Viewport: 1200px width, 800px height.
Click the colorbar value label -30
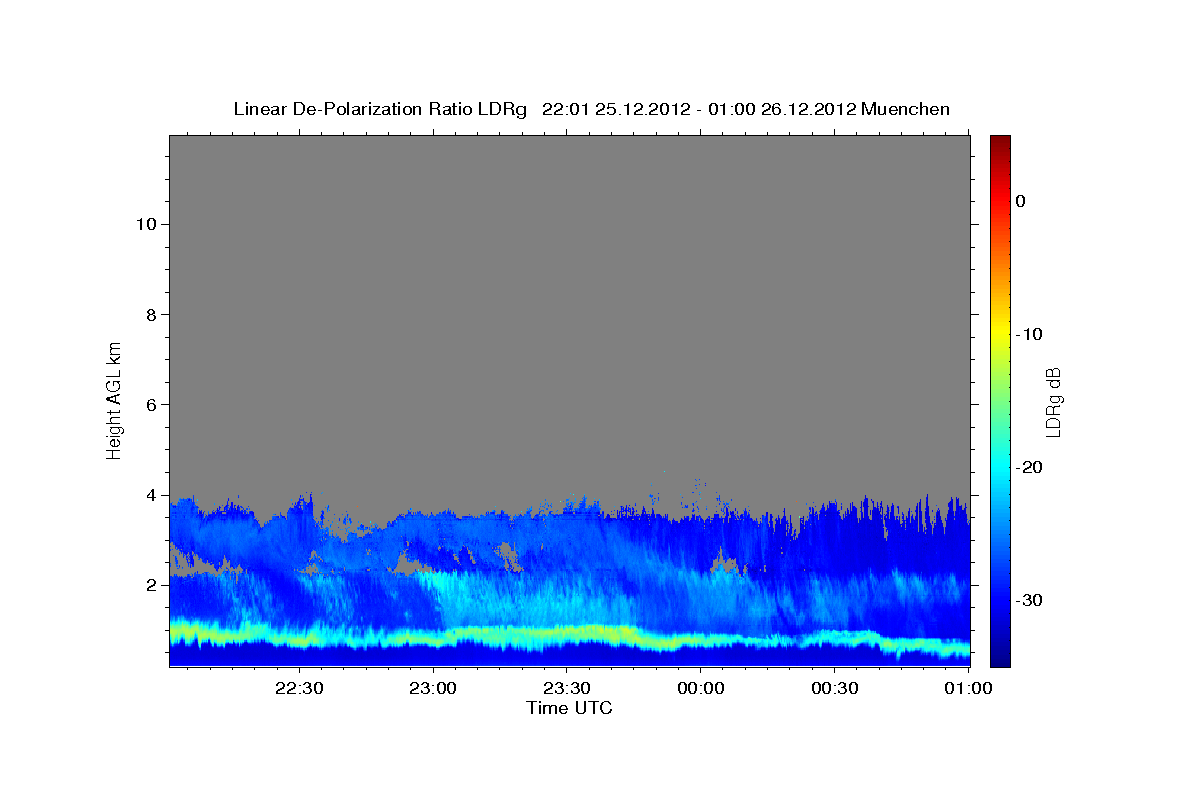[x=1031, y=600]
